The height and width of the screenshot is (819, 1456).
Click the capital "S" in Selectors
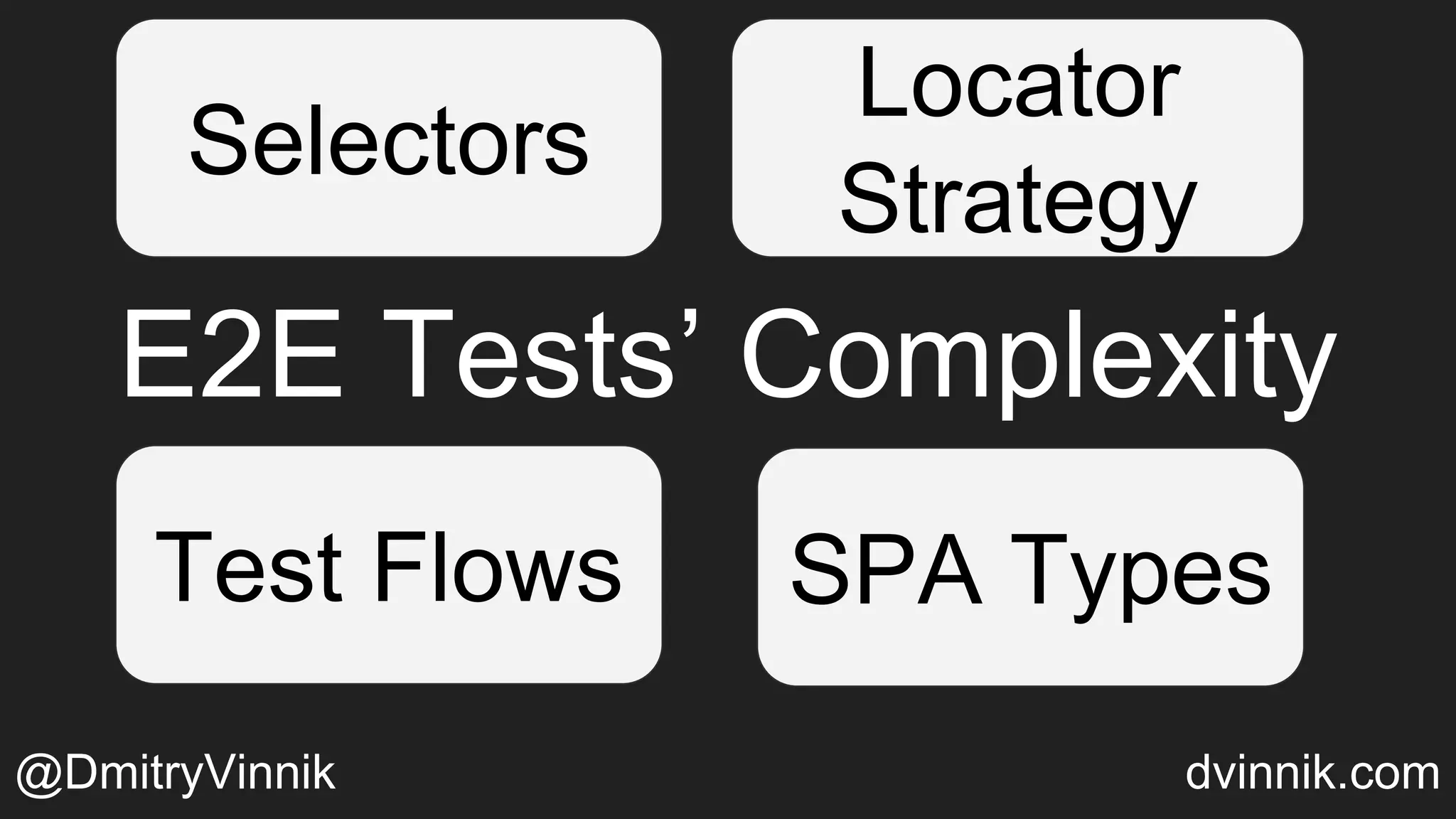(217, 140)
